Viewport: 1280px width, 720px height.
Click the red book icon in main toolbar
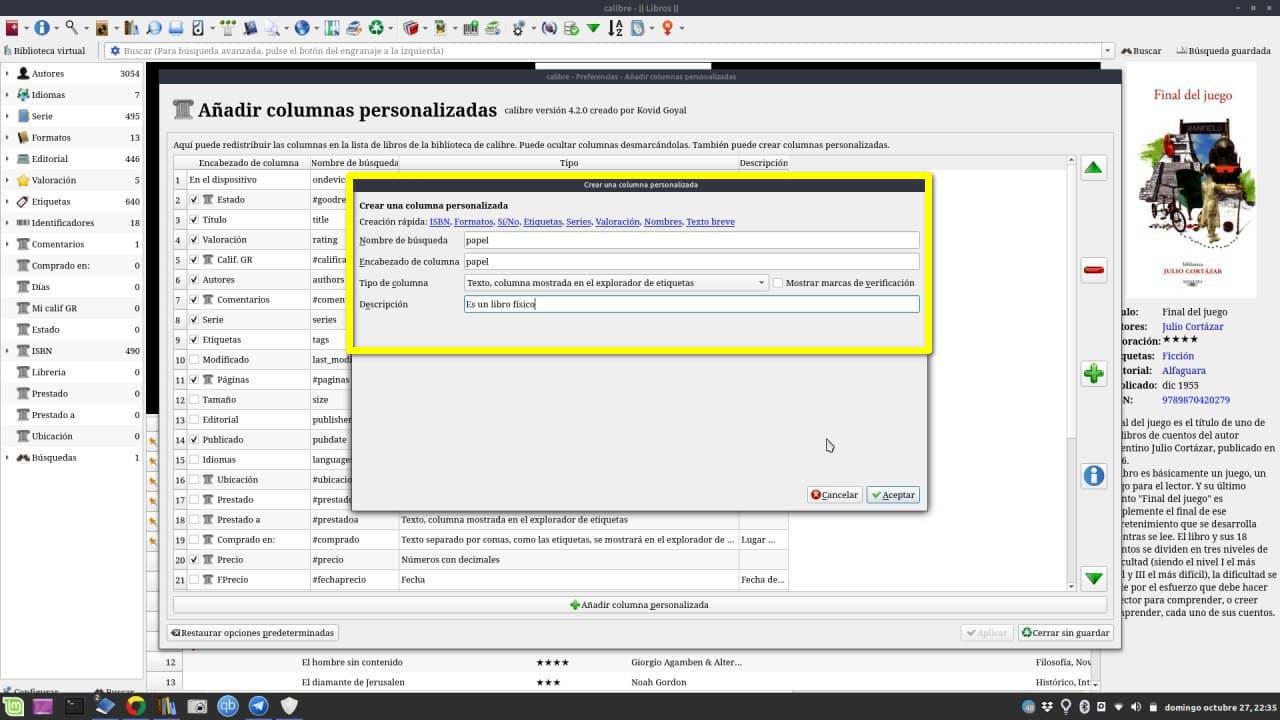[12, 28]
